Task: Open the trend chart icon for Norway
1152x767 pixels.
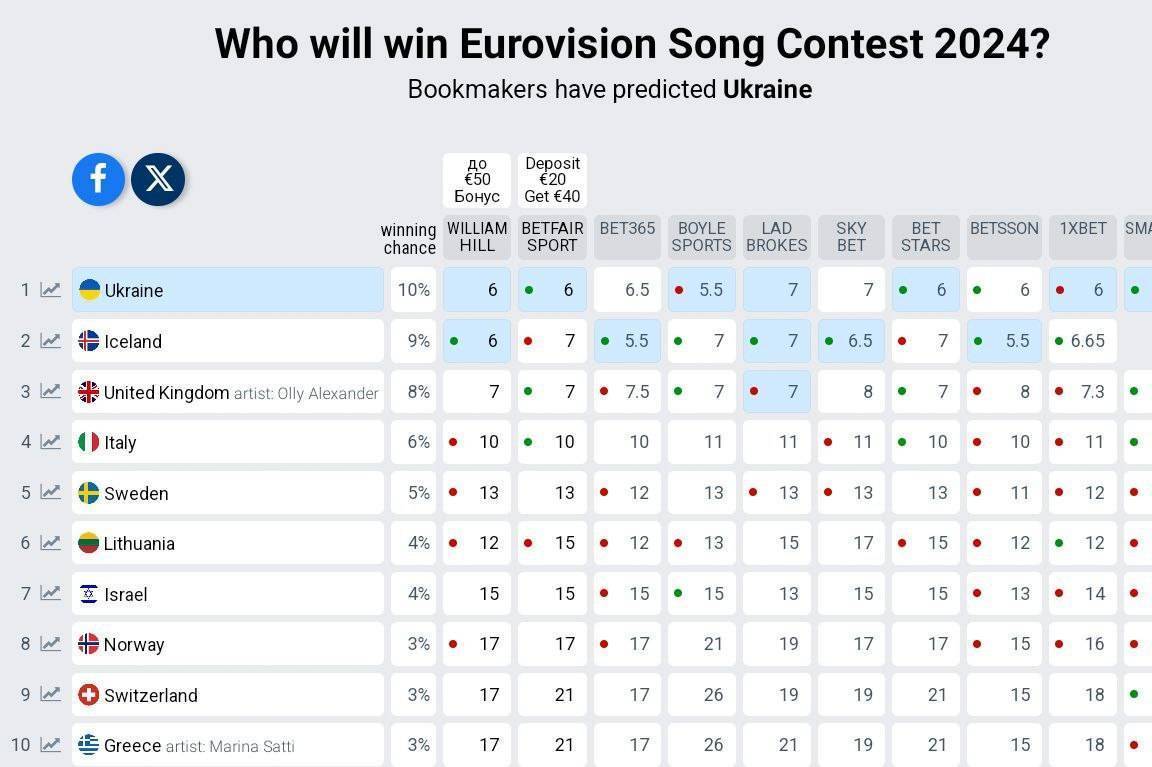Action: [x=50, y=644]
